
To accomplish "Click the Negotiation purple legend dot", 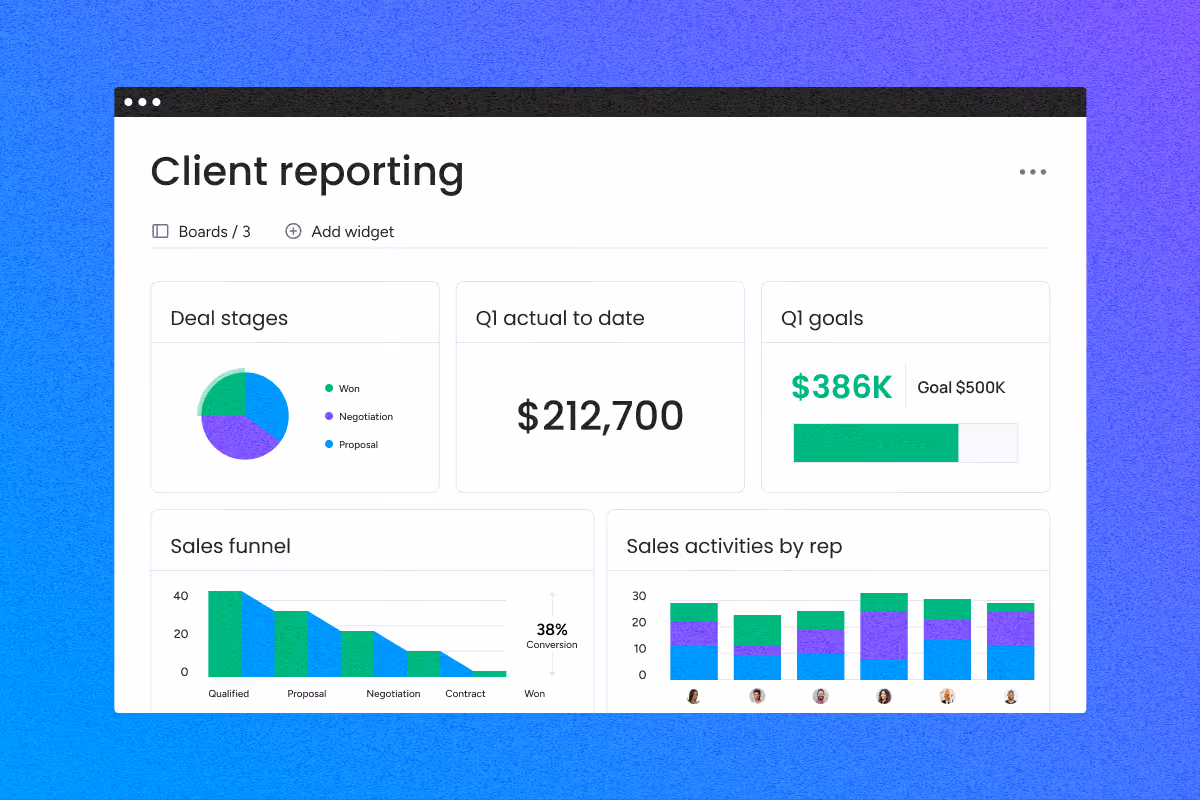I will tap(328, 416).
